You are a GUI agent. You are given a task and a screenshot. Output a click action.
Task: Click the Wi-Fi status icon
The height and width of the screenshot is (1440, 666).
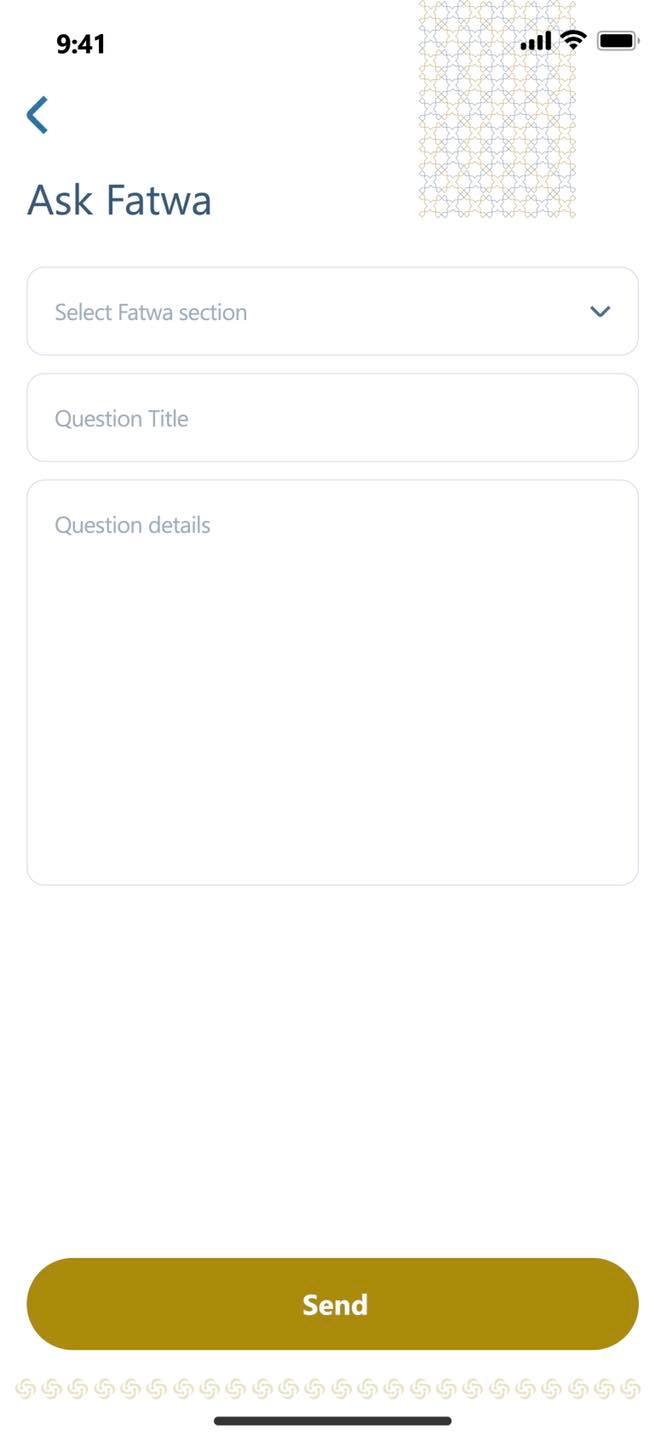573,40
